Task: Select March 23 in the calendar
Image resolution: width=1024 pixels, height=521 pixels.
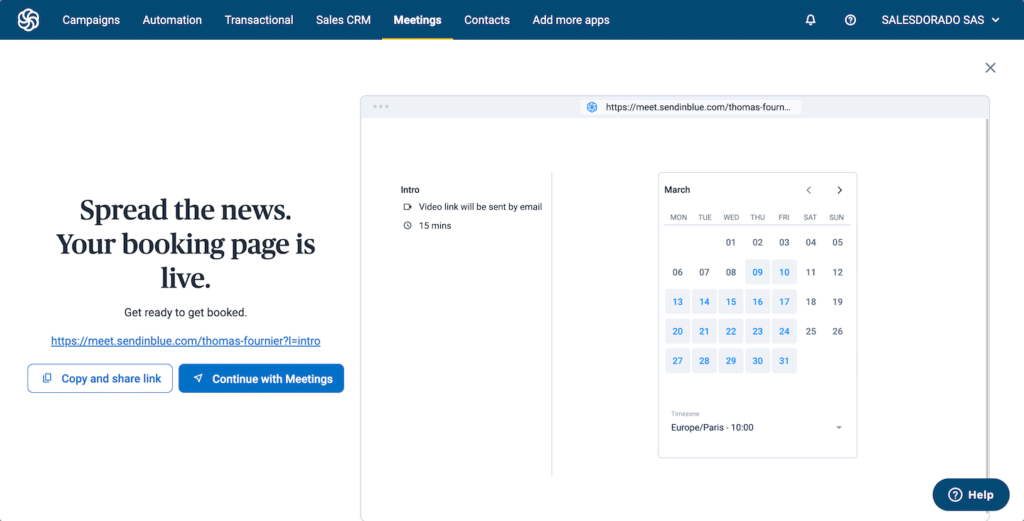Action: [758, 331]
